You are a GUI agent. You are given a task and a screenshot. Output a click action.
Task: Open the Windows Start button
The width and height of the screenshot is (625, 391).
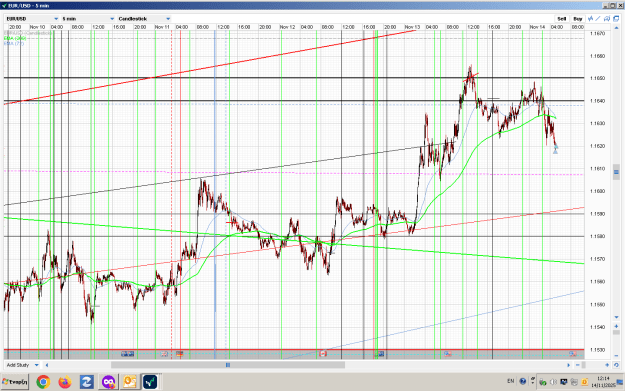(x=15, y=382)
